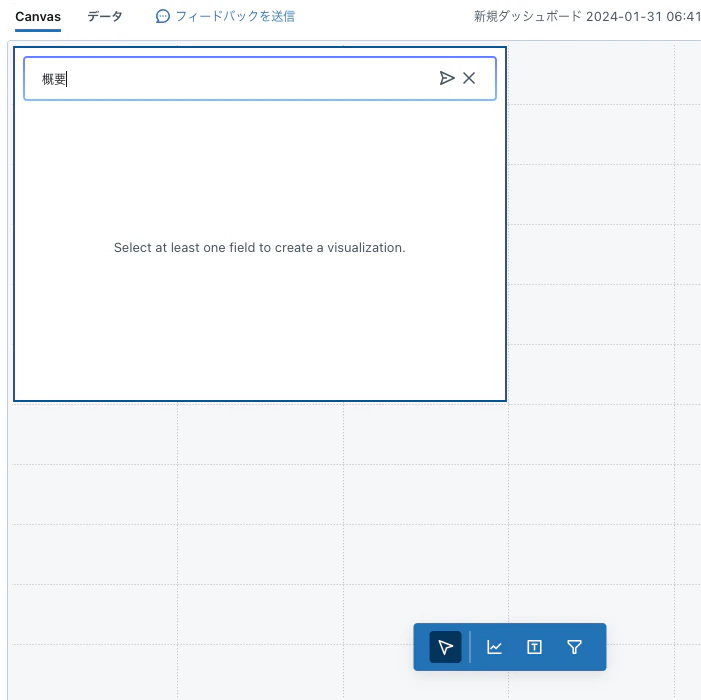Open フィードバックを送信 link
Screen dimensions: 701x700
pos(235,17)
